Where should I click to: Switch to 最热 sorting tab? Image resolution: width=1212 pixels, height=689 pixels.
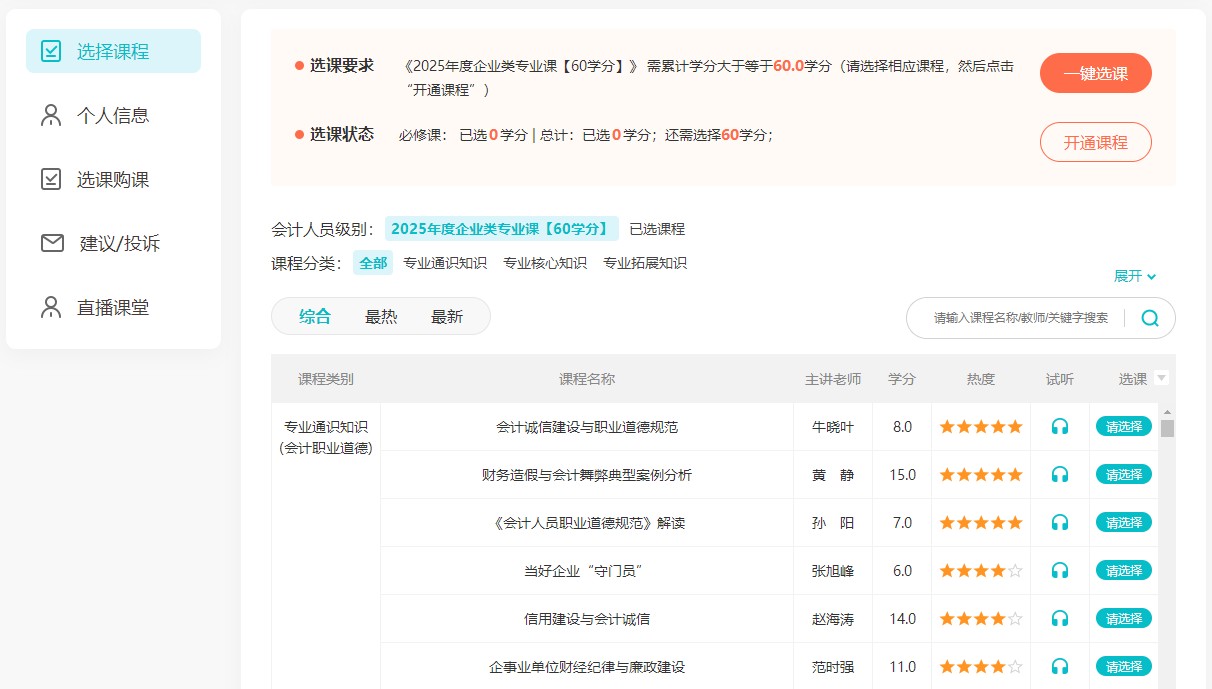381,317
